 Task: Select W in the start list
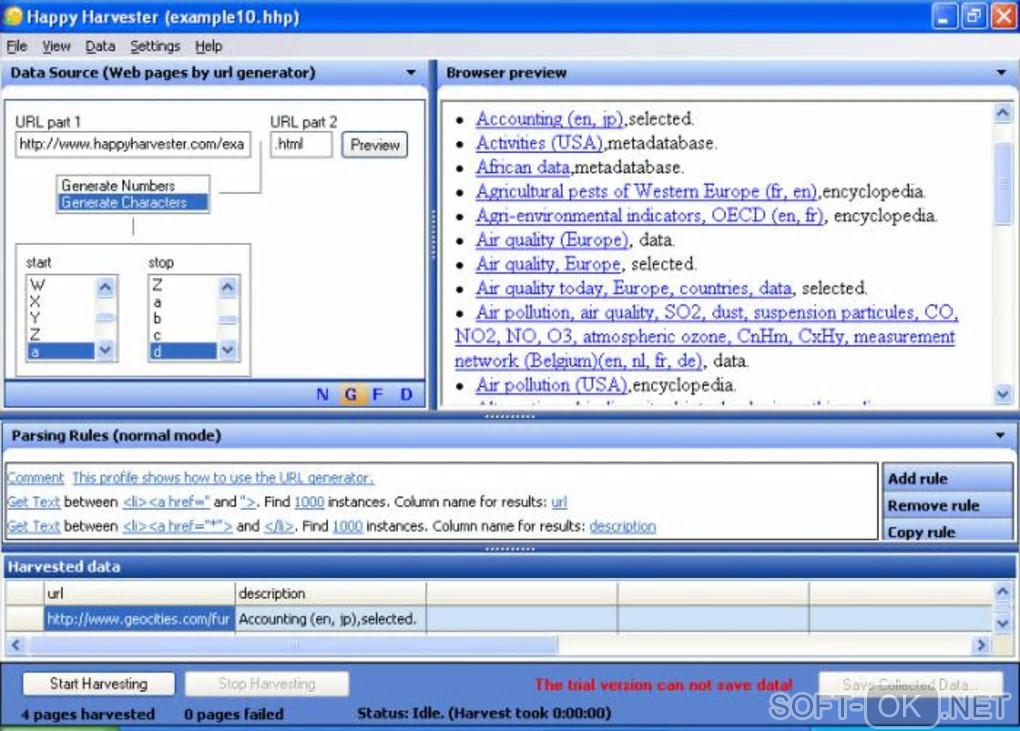pyautogui.click(x=60, y=285)
